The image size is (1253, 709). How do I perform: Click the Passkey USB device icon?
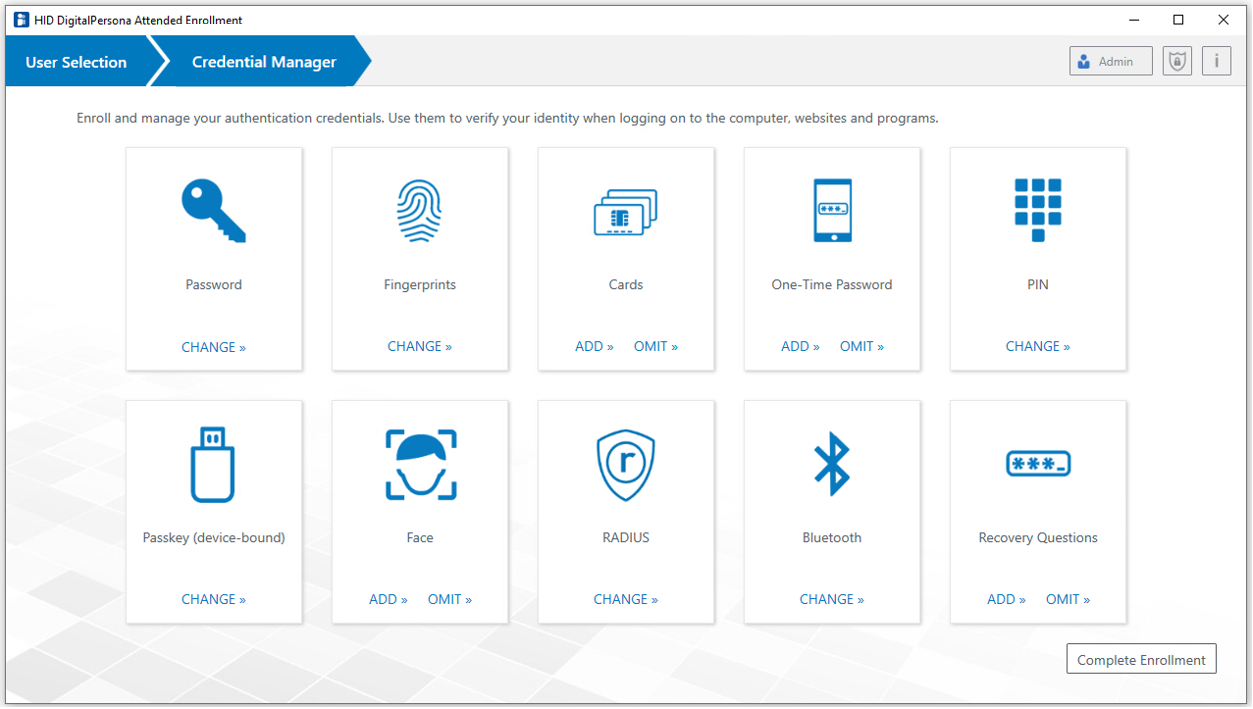click(x=213, y=464)
